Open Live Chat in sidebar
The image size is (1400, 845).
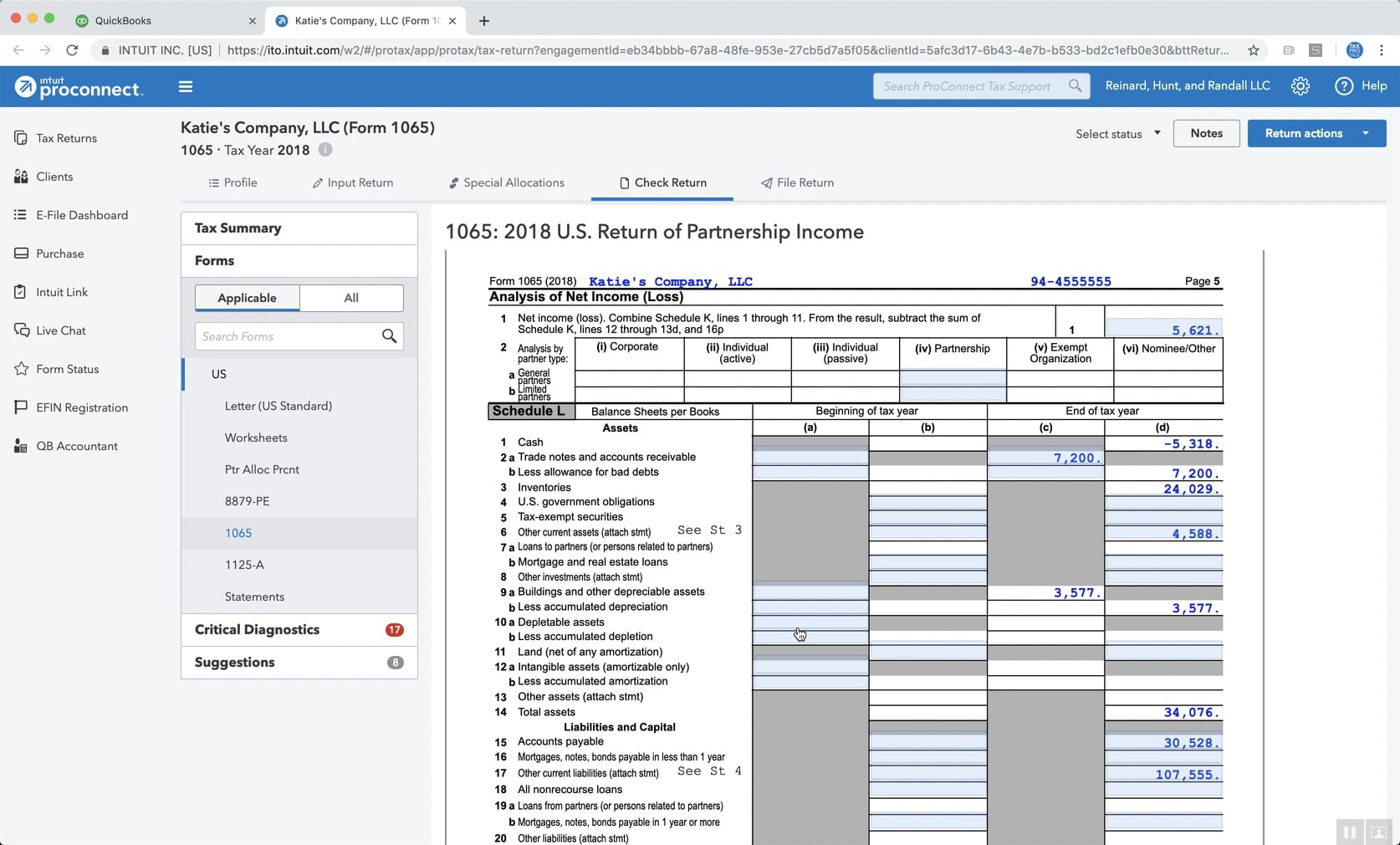click(60, 330)
